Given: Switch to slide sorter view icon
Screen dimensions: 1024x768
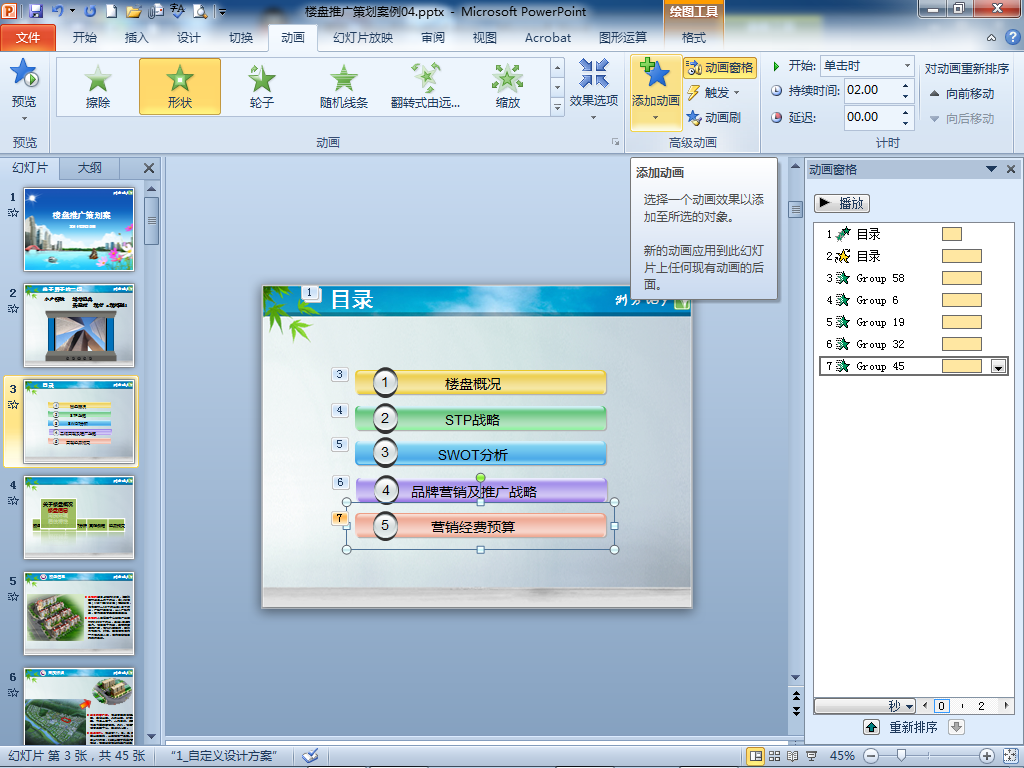Looking at the screenshot, I should (x=775, y=756).
